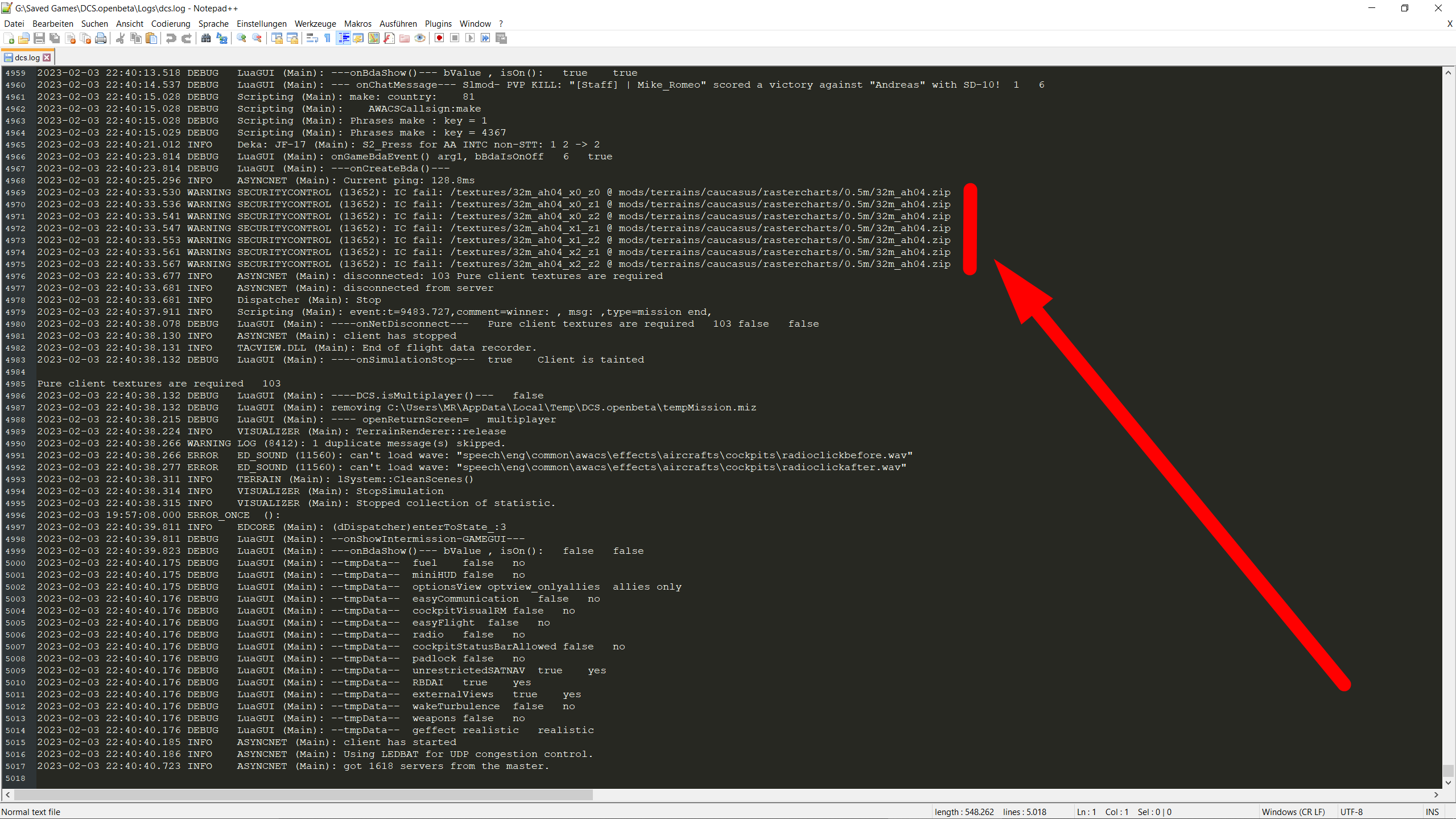
Task: Open the question mark help menu
Action: pos(501,24)
